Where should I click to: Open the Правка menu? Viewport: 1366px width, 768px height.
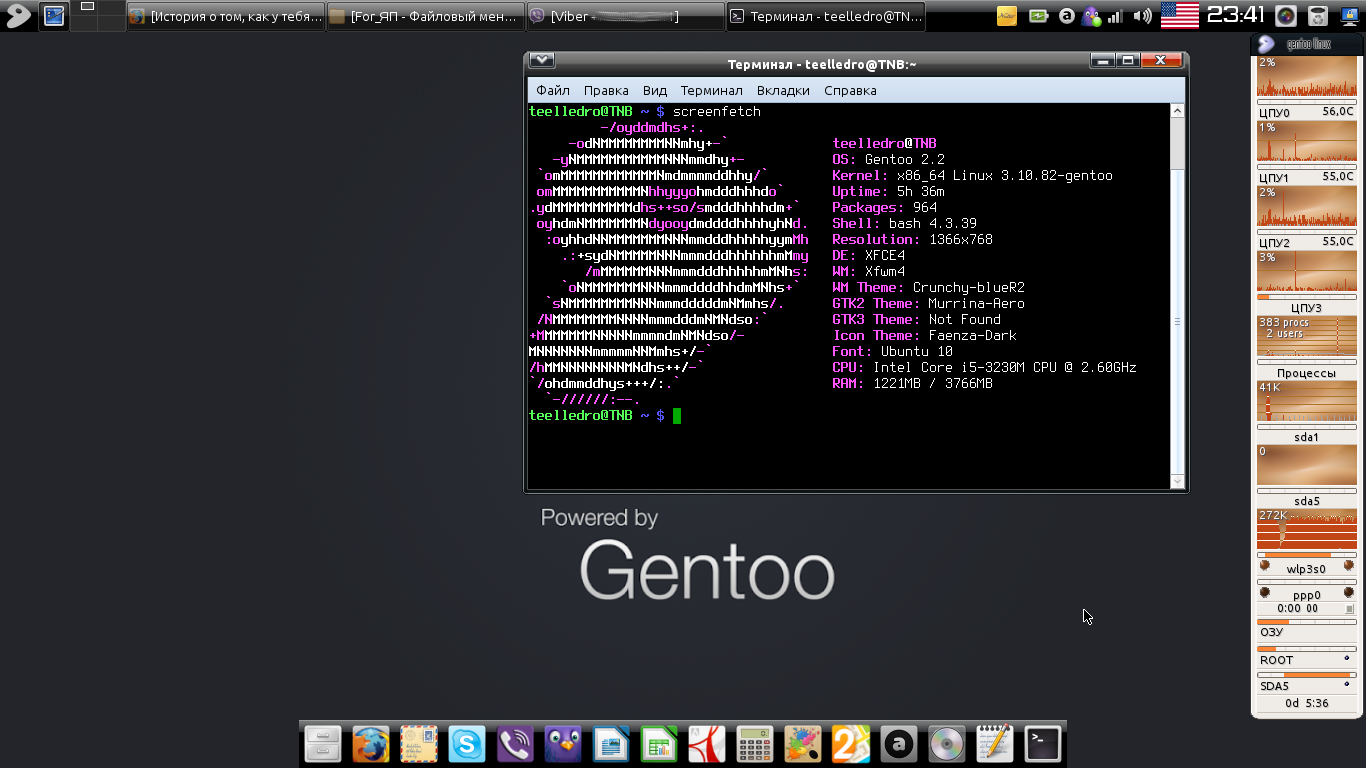click(x=606, y=90)
